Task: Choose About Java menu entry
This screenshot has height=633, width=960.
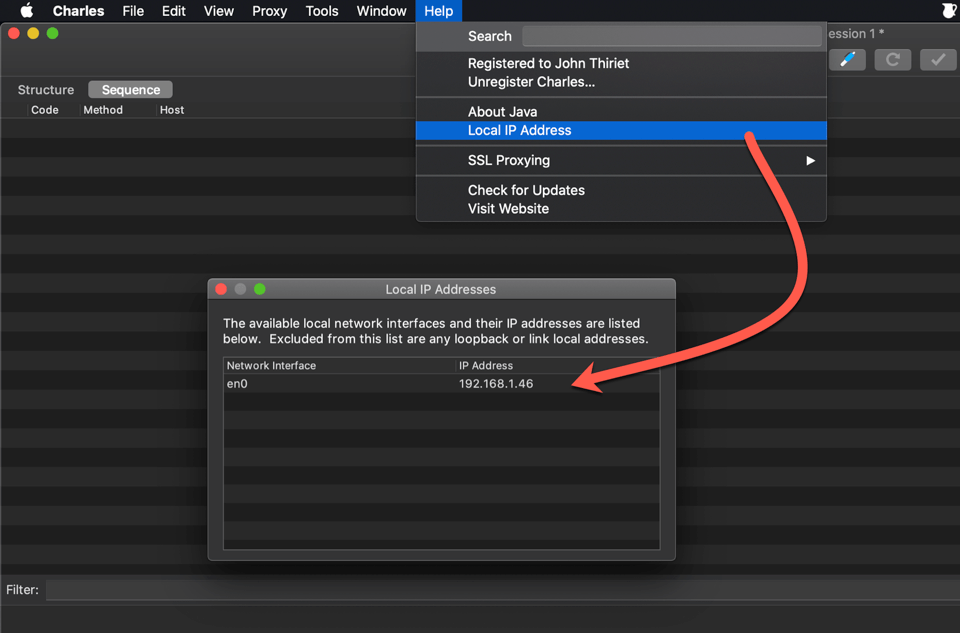Action: click(x=621, y=112)
